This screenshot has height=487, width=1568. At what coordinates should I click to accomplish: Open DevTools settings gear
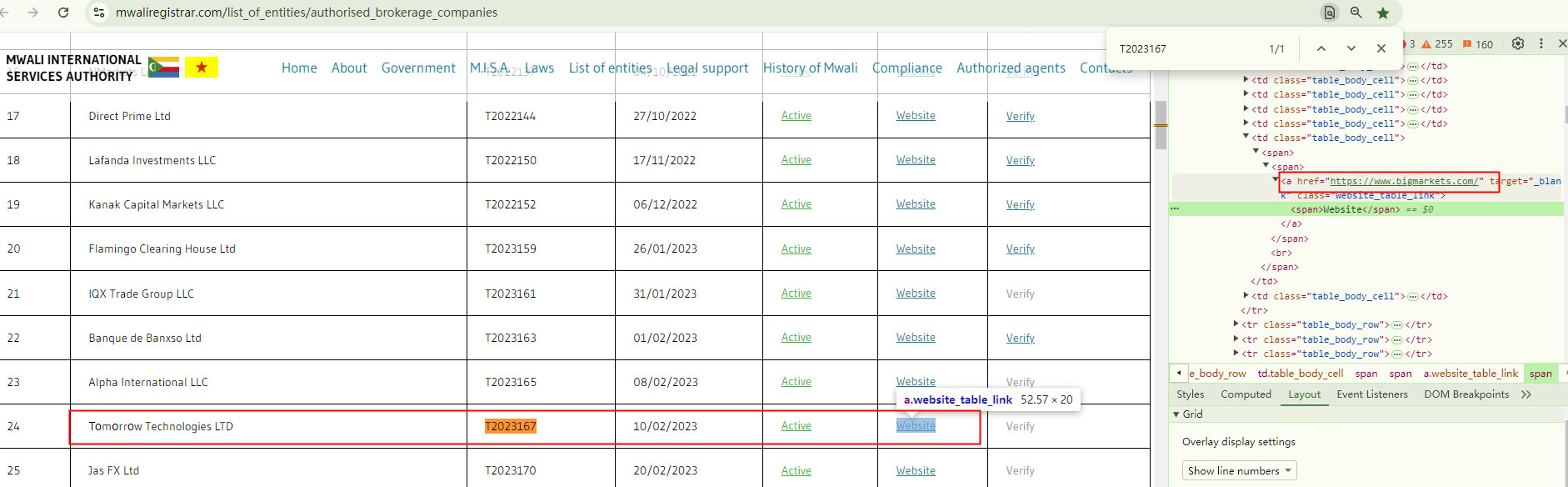click(x=1518, y=43)
